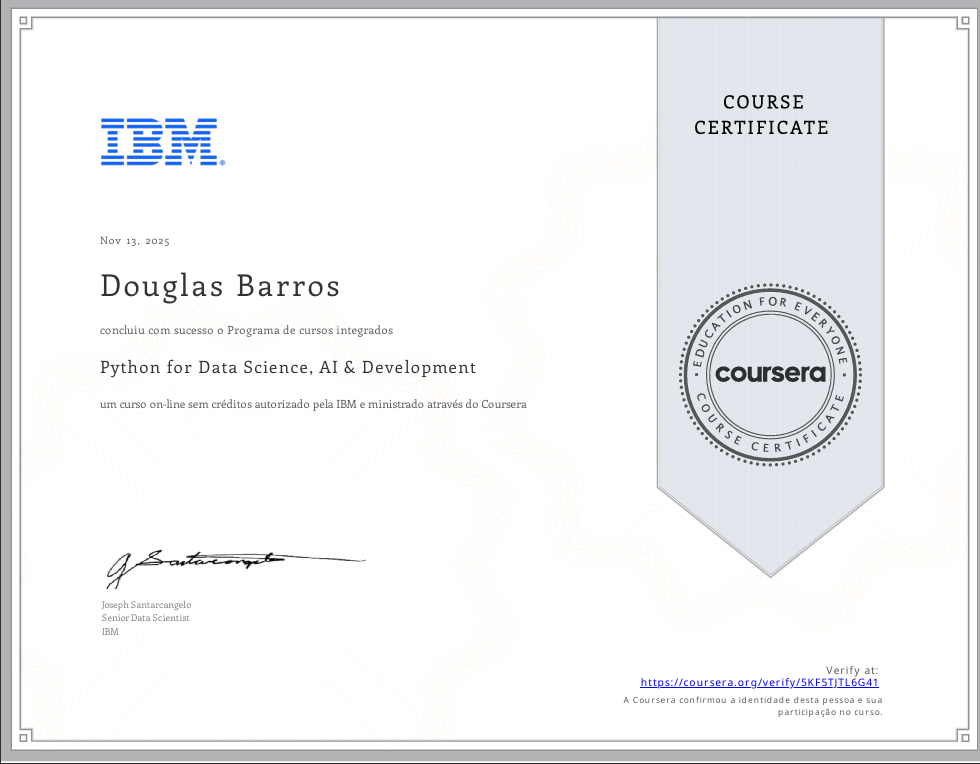Click the Coursera wordmark inside the seal
The image size is (980, 764).
[770, 371]
